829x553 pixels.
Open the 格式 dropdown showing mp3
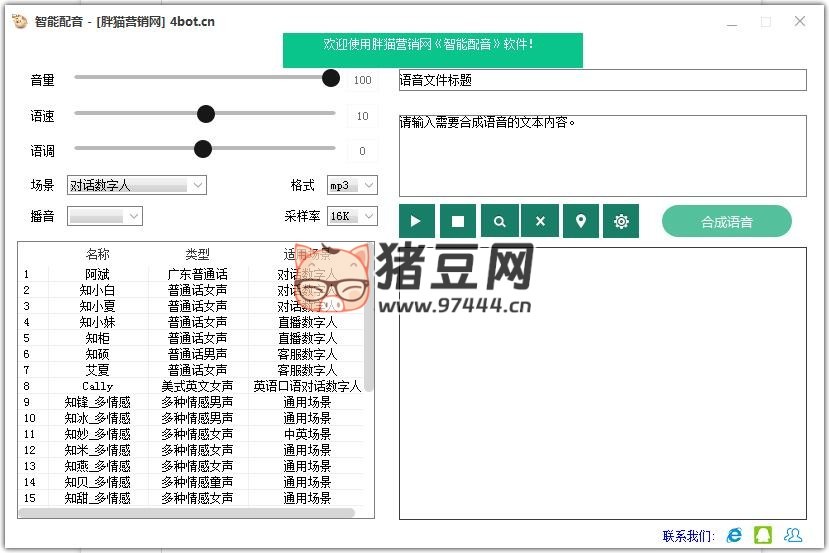pyautogui.click(x=352, y=185)
